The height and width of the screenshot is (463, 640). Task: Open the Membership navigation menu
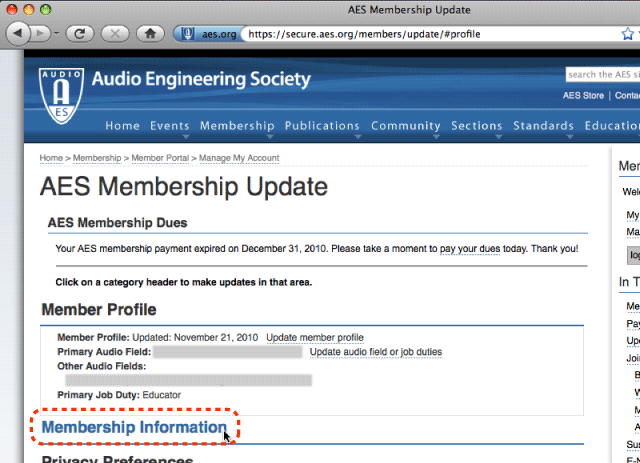tap(237, 126)
